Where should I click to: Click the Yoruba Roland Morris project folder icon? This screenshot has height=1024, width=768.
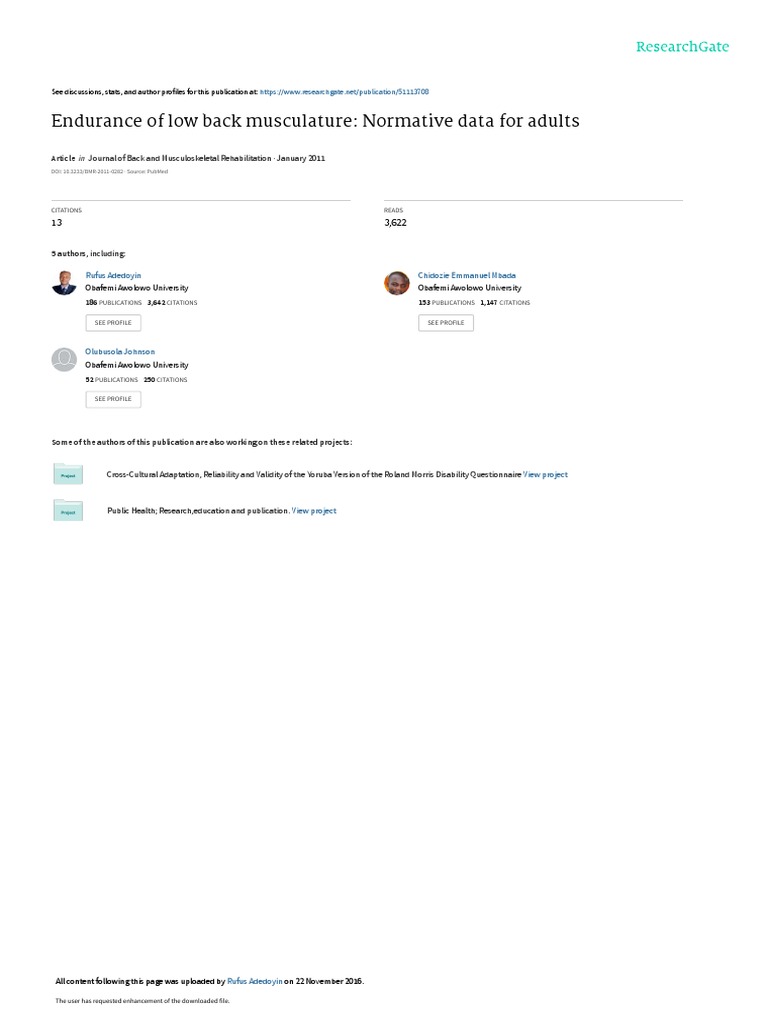pyautogui.click(x=68, y=474)
